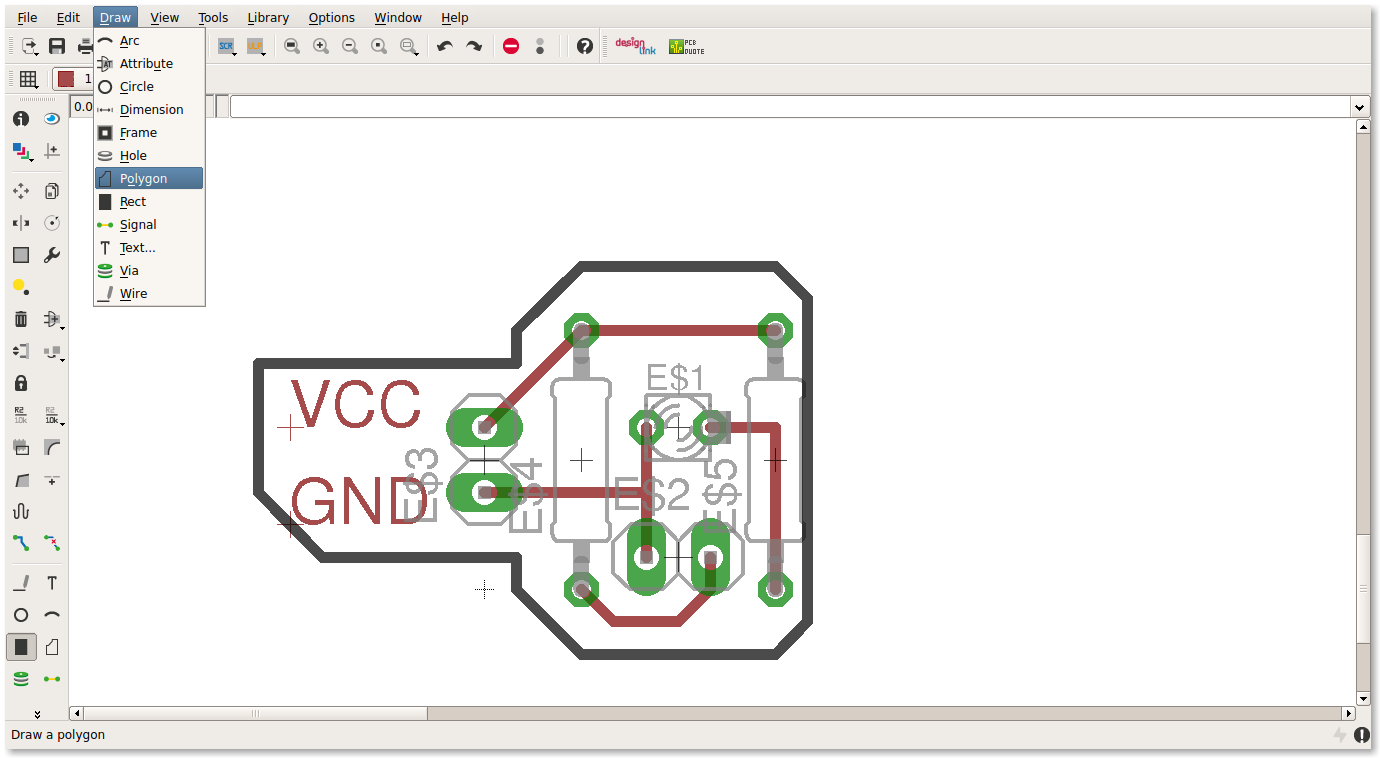Screen dimensions: 1380x758
Task: Choose Polygon from the Draw menu
Action: [x=149, y=178]
